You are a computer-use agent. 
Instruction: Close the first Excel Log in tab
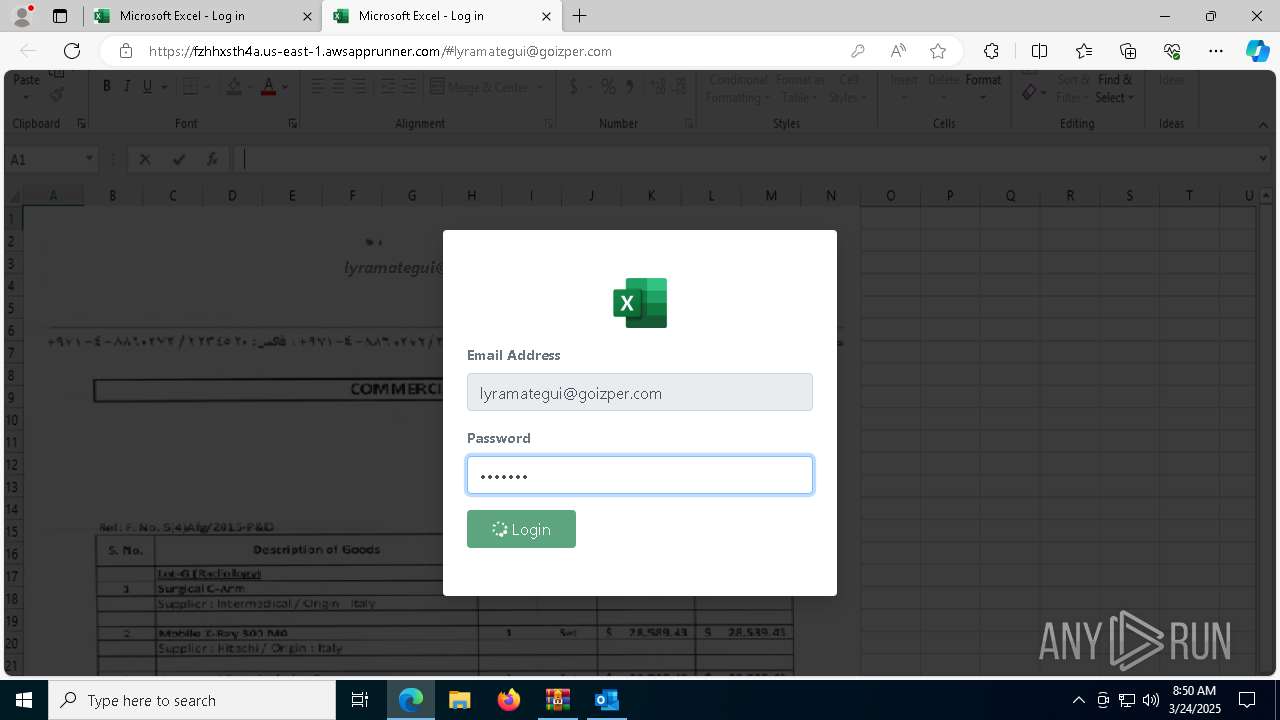pyautogui.click(x=306, y=16)
